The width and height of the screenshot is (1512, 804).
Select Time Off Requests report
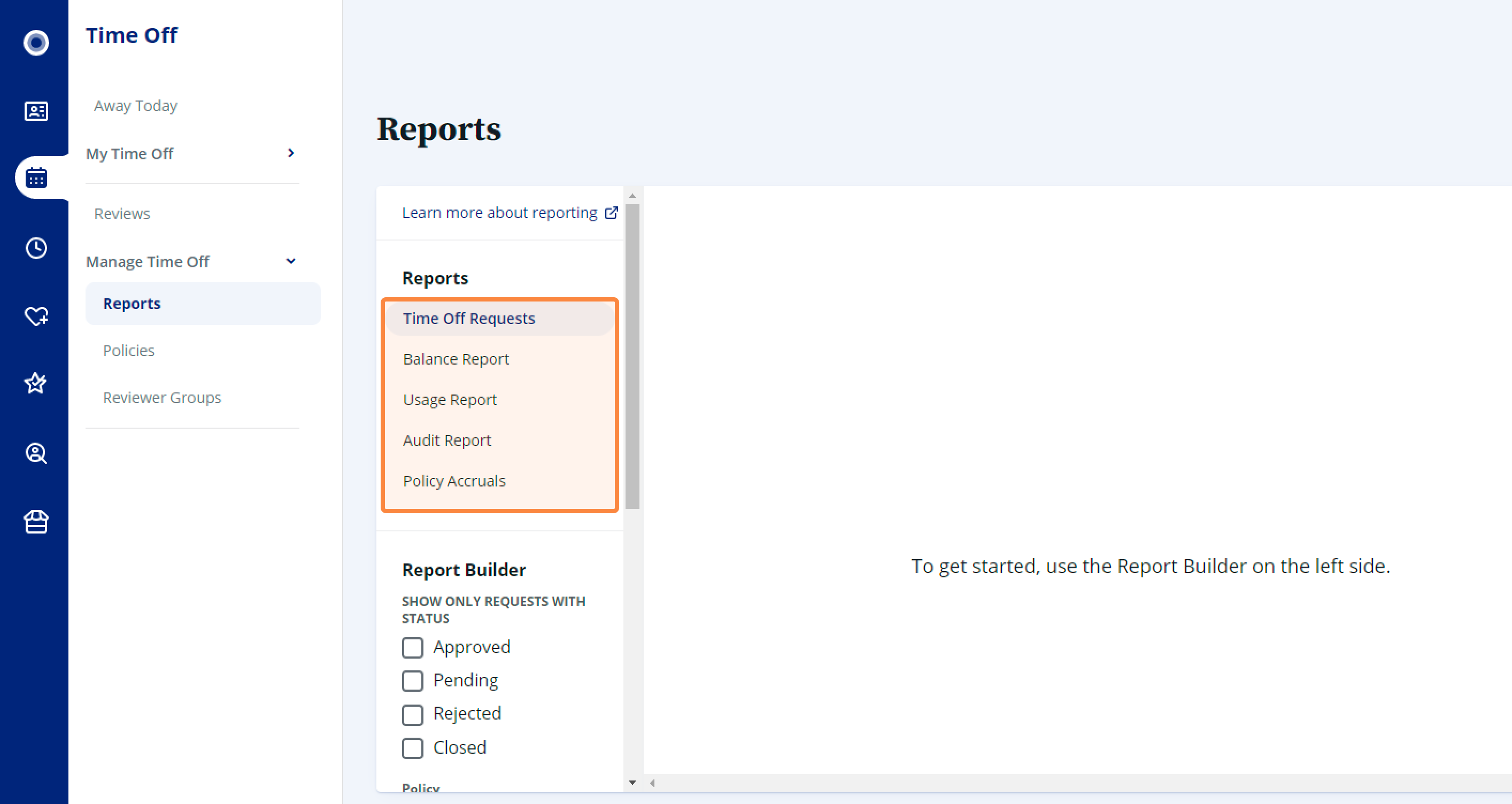click(499, 318)
